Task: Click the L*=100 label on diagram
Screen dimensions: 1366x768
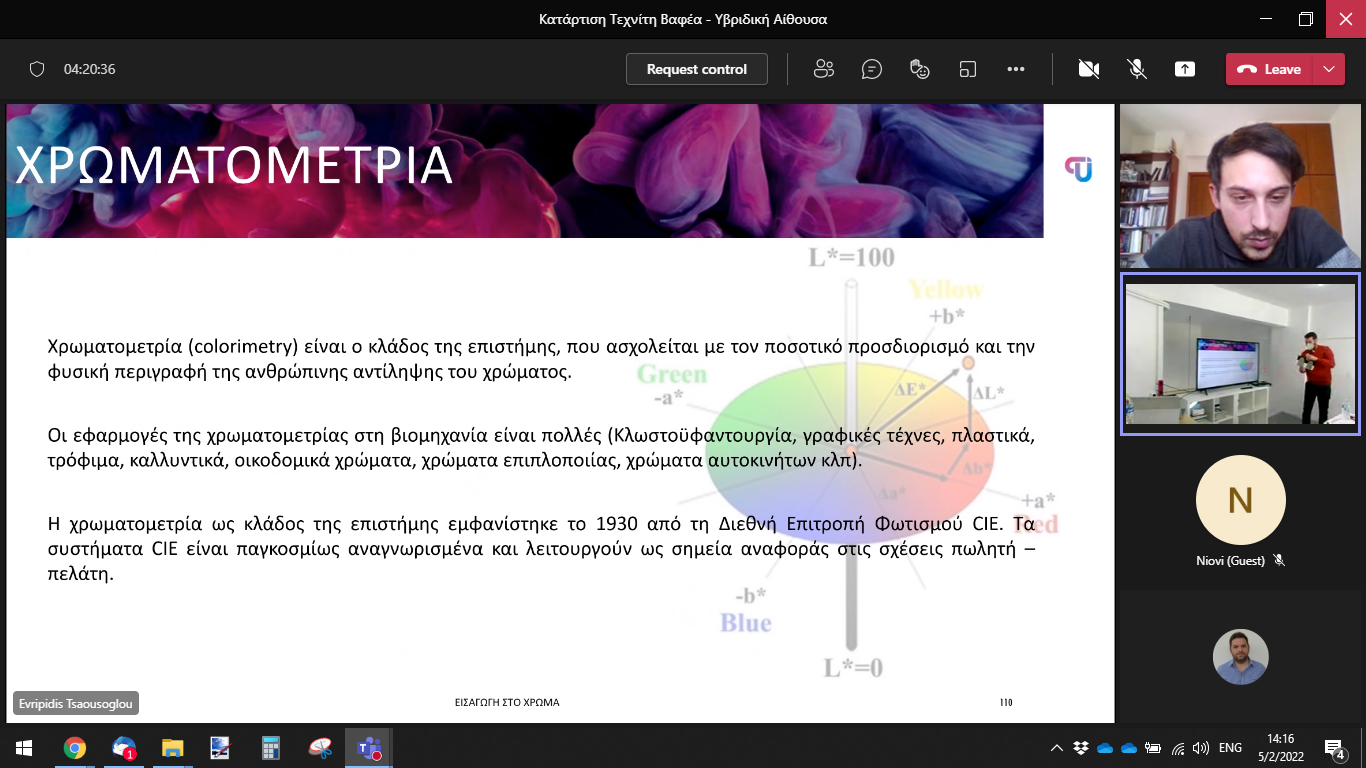Action: click(852, 258)
